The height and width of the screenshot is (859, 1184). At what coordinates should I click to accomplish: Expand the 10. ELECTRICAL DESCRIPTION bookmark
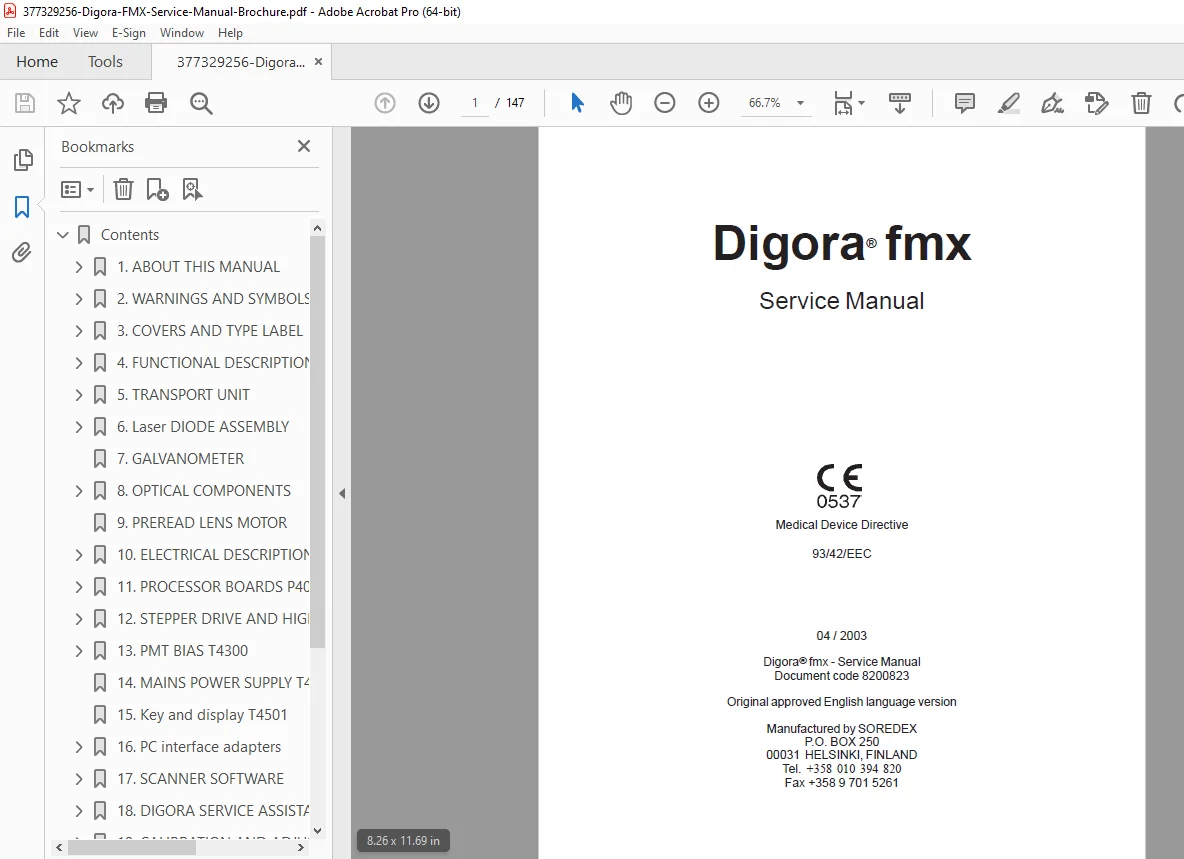(79, 555)
